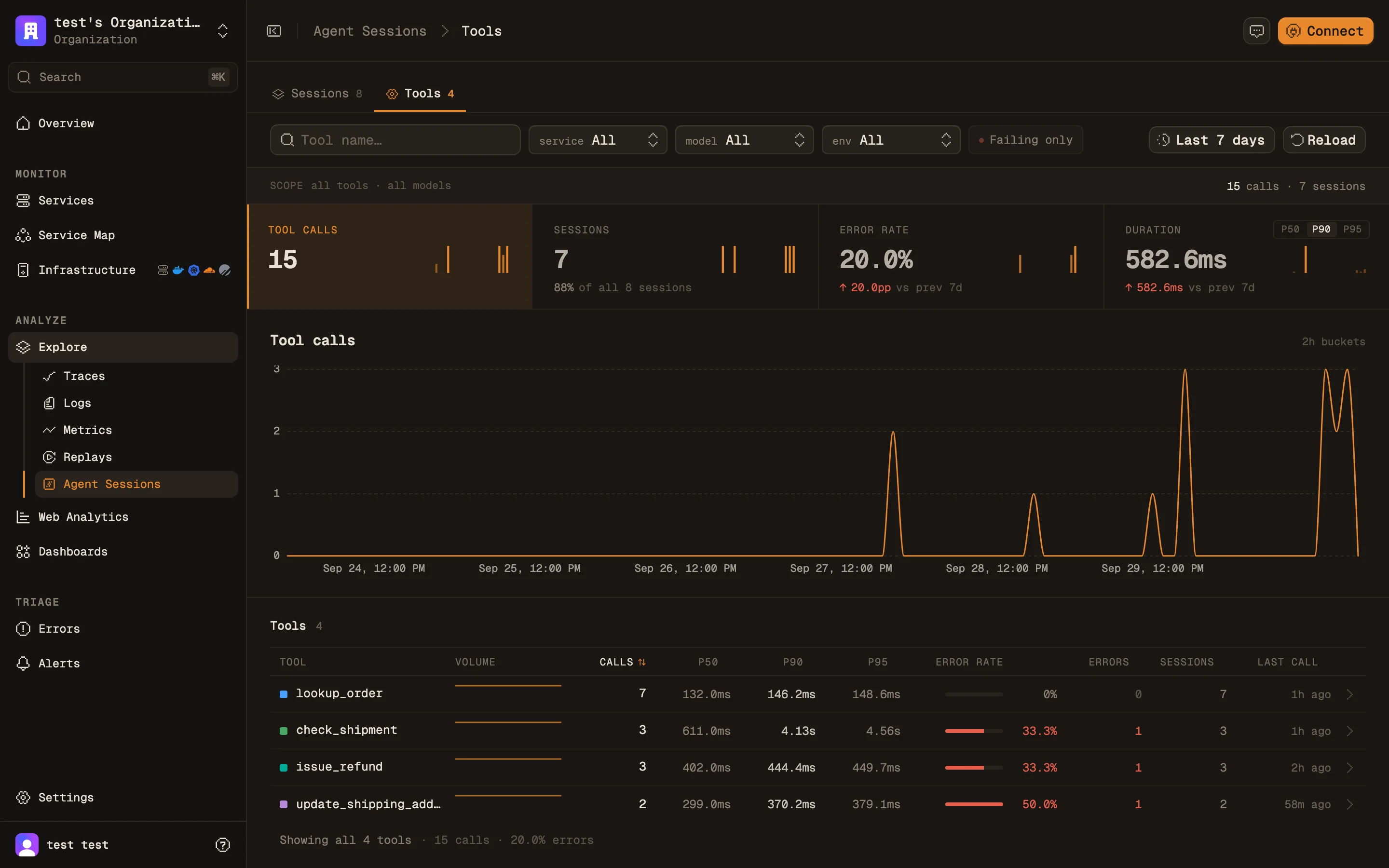This screenshot has height=868, width=1389.
Task: Expand the organization switcher chevrons
Action: [223, 31]
